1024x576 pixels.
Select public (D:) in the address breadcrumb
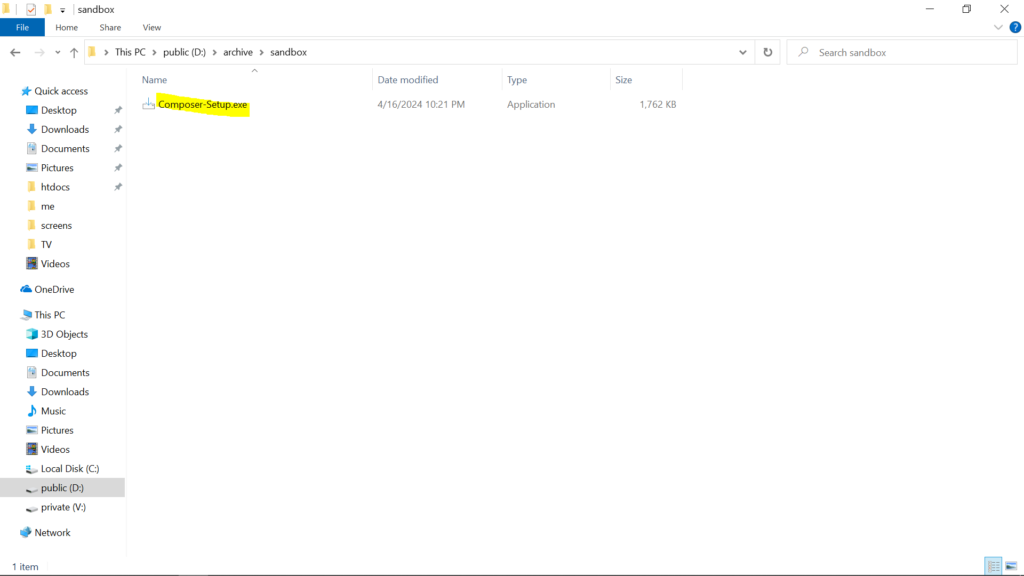pos(184,52)
